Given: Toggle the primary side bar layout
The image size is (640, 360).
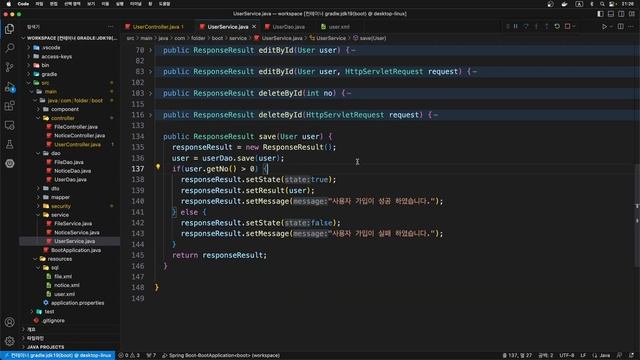Looking at the screenshot, I should click(x=600, y=14).
